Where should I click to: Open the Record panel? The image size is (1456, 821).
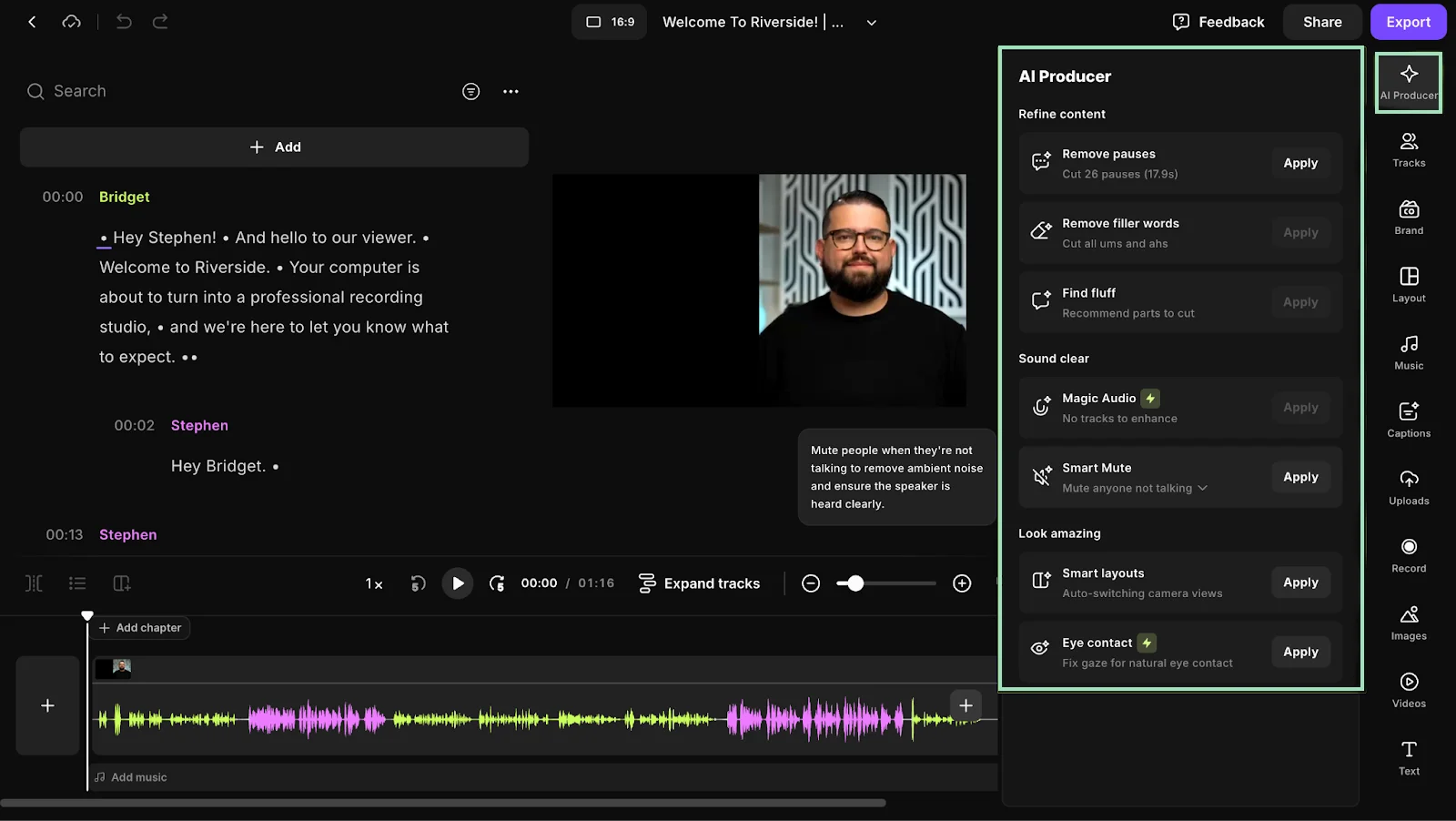1408,553
